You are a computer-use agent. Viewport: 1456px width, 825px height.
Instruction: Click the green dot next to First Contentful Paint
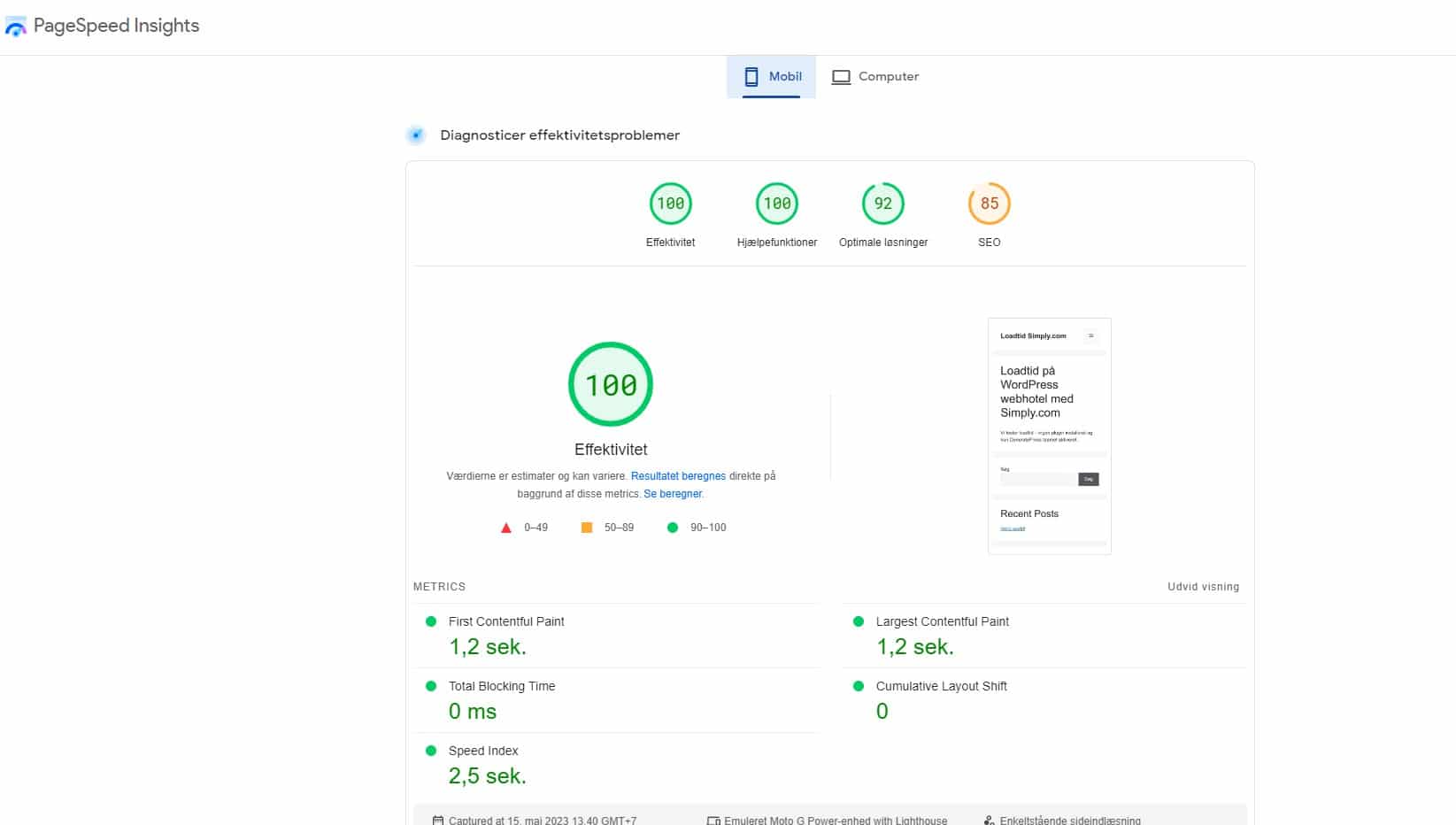pyautogui.click(x=431, y=621)
